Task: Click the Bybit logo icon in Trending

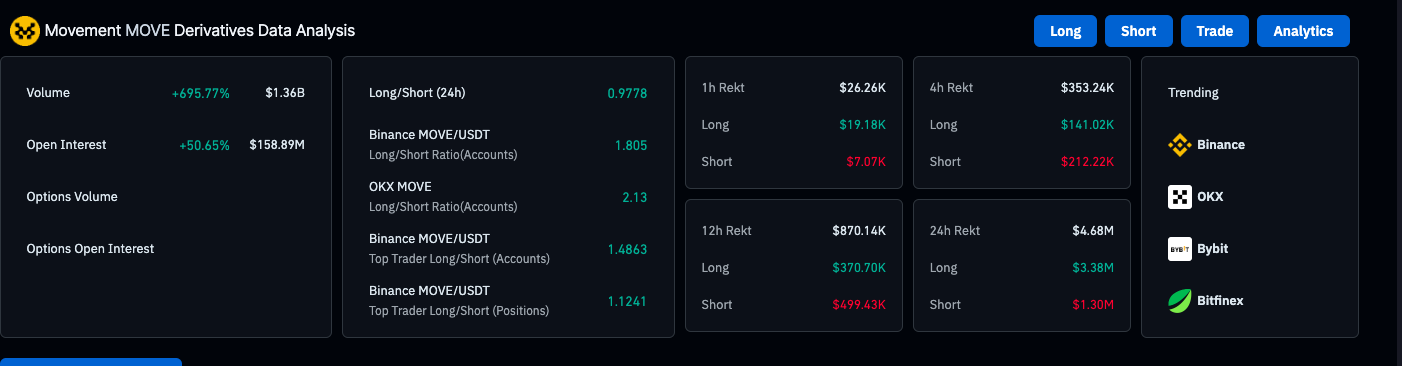Action: 1180,249
